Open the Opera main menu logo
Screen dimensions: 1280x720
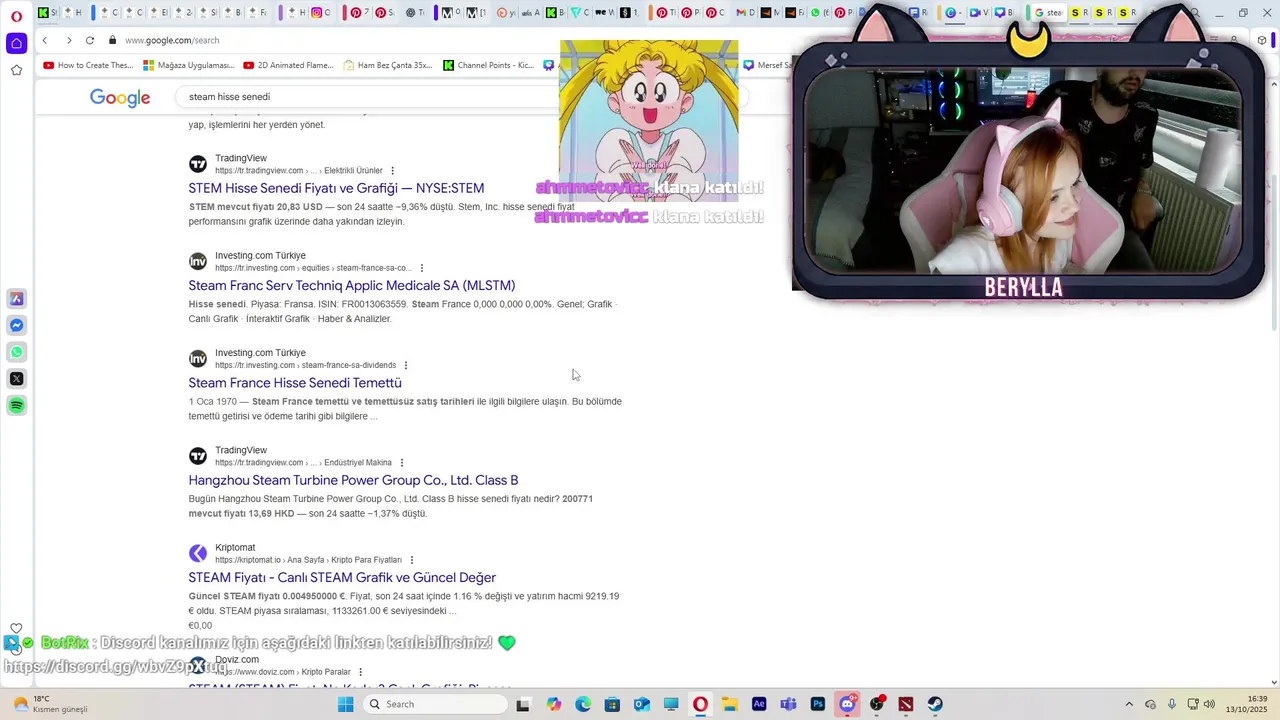point(16,16)
